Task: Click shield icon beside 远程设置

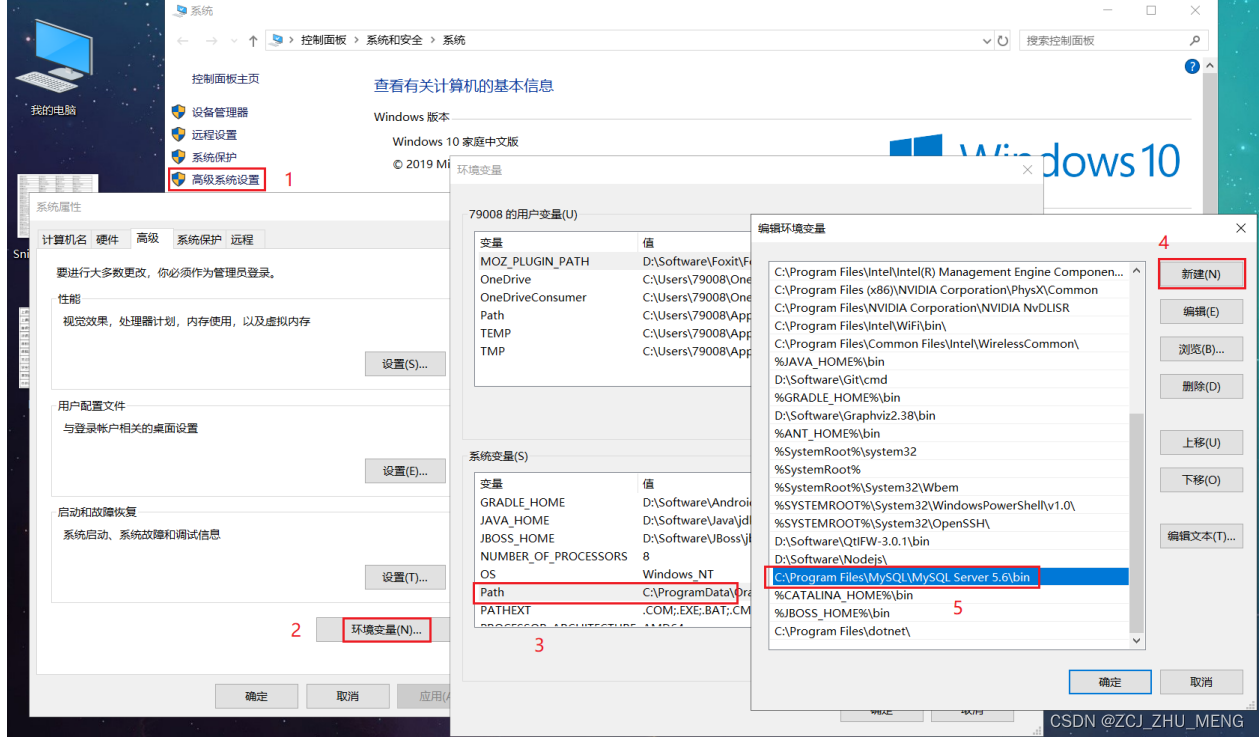Action: [x=179, y=134]
